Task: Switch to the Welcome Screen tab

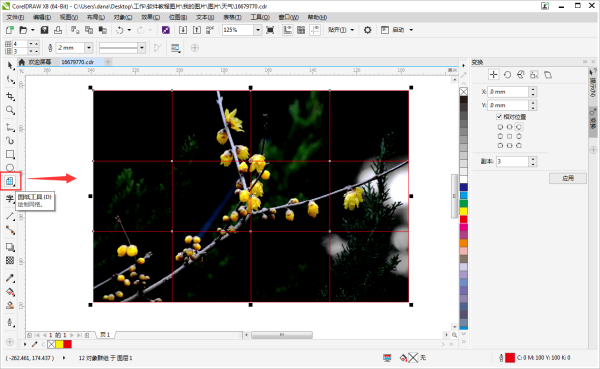Action: (40, 62)
